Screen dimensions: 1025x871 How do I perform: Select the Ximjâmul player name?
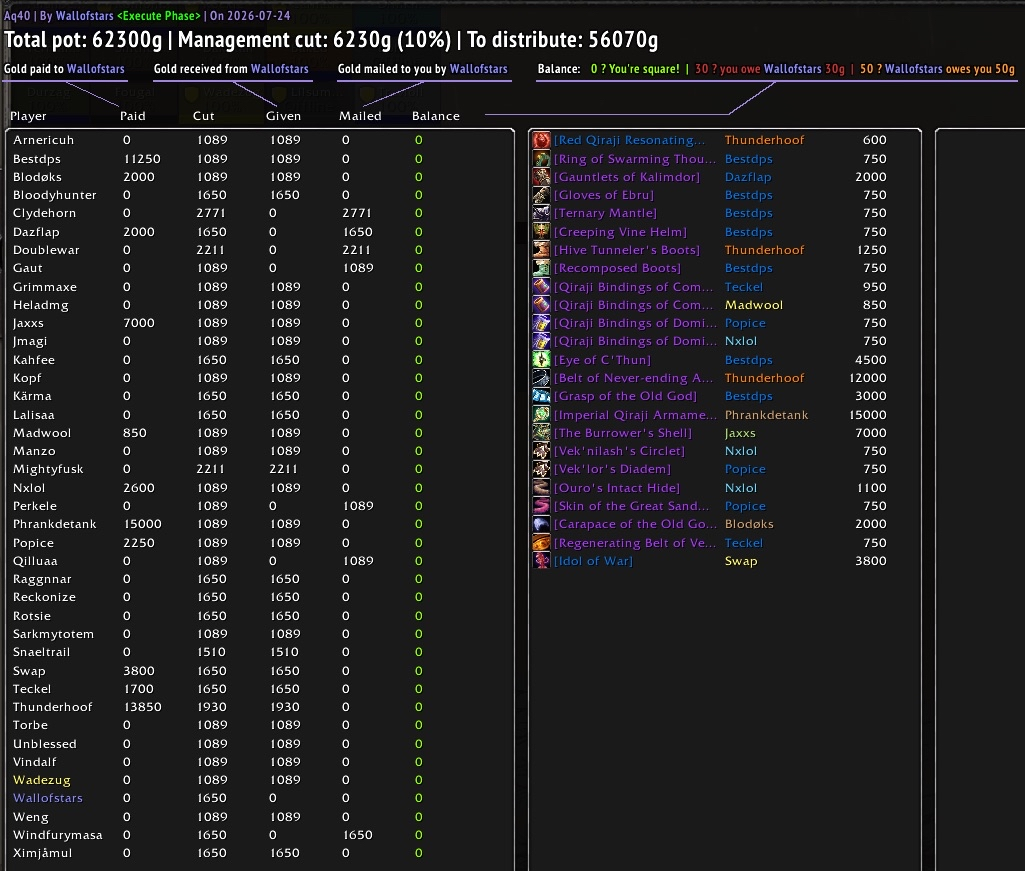tap(42, 853)
